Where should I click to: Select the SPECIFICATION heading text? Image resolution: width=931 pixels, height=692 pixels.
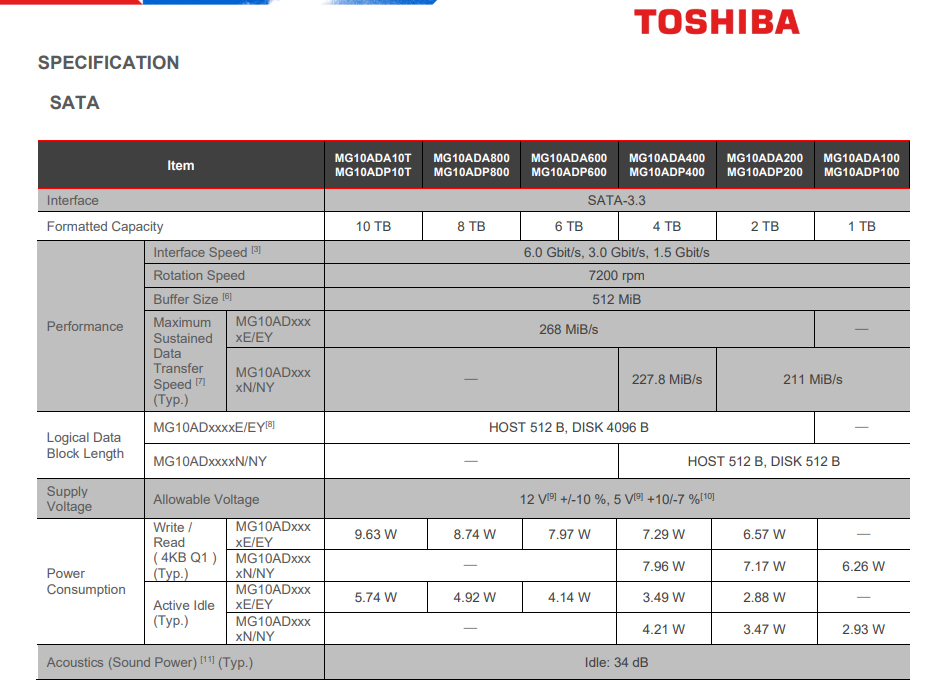[108, 63]
